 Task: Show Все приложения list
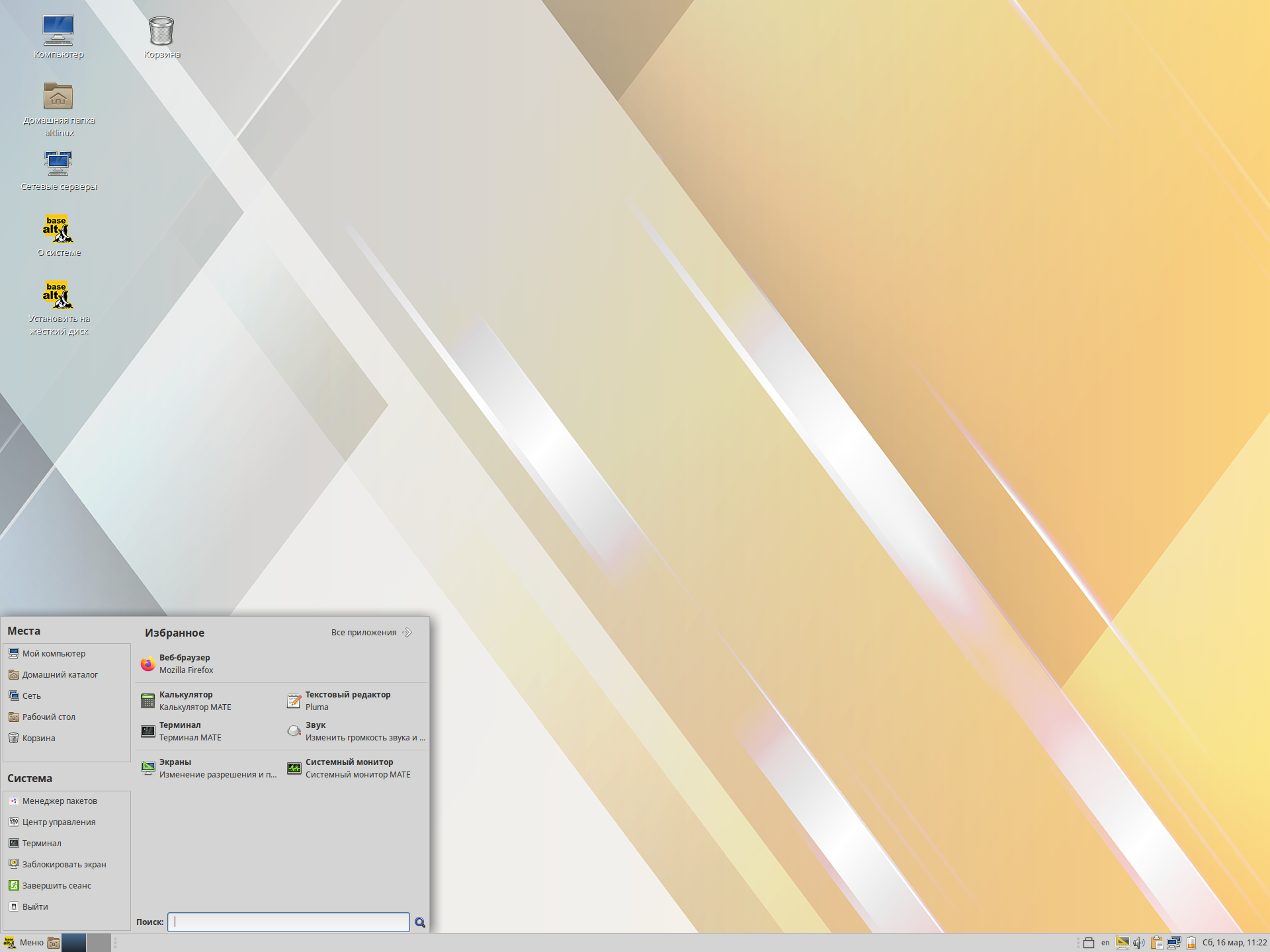[x=371, y=633]
